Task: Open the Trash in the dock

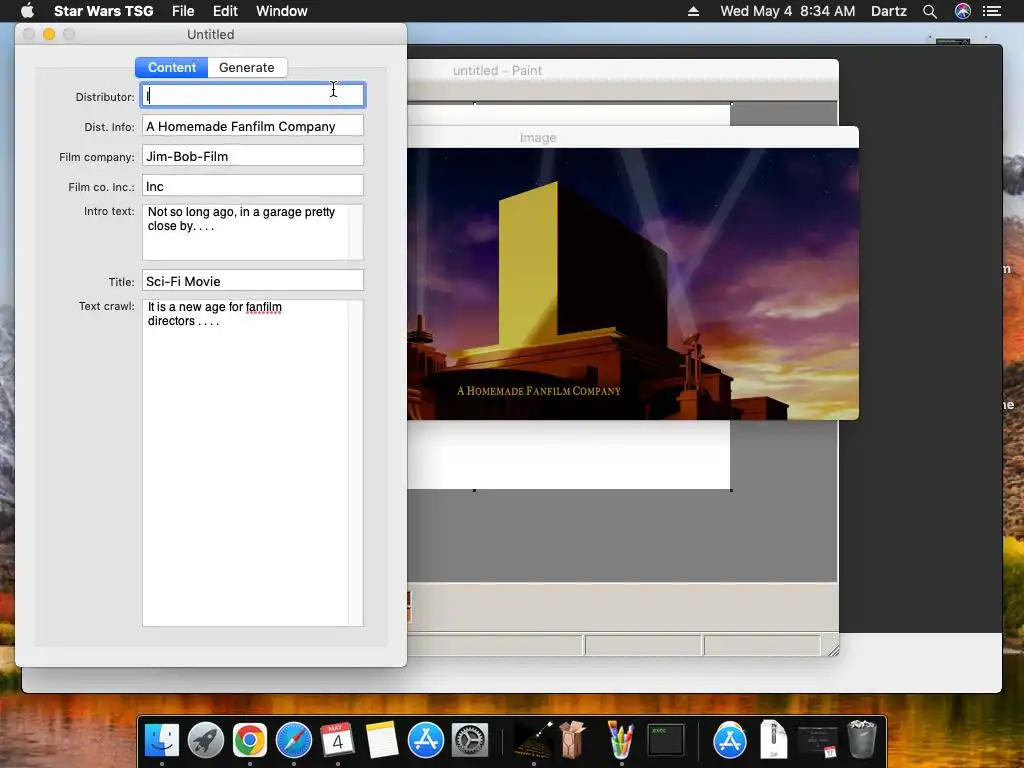Action: tap(861, 740)
